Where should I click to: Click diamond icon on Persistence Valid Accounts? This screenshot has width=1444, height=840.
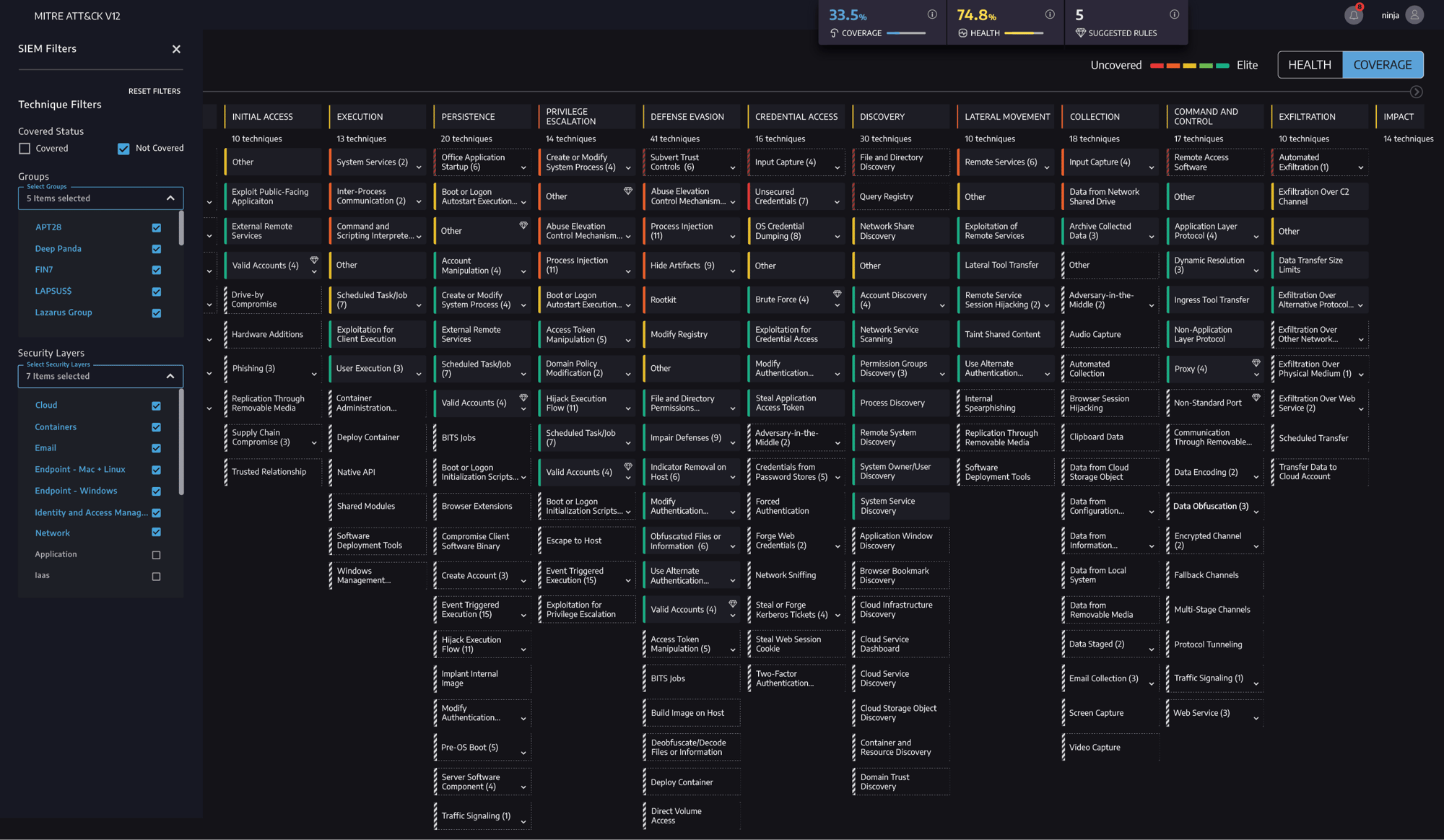523,398
